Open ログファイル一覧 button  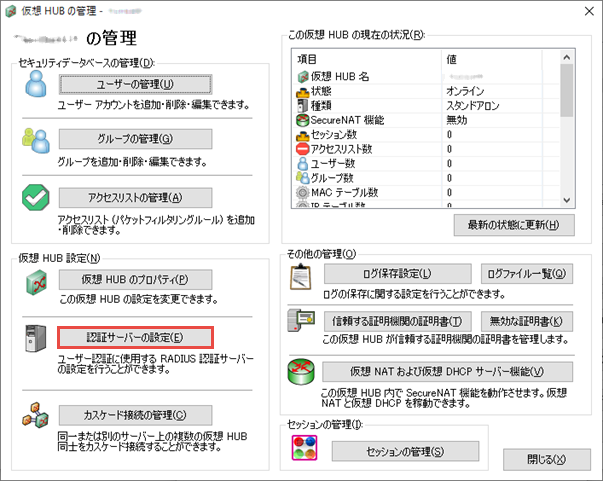tap(526, 273)
